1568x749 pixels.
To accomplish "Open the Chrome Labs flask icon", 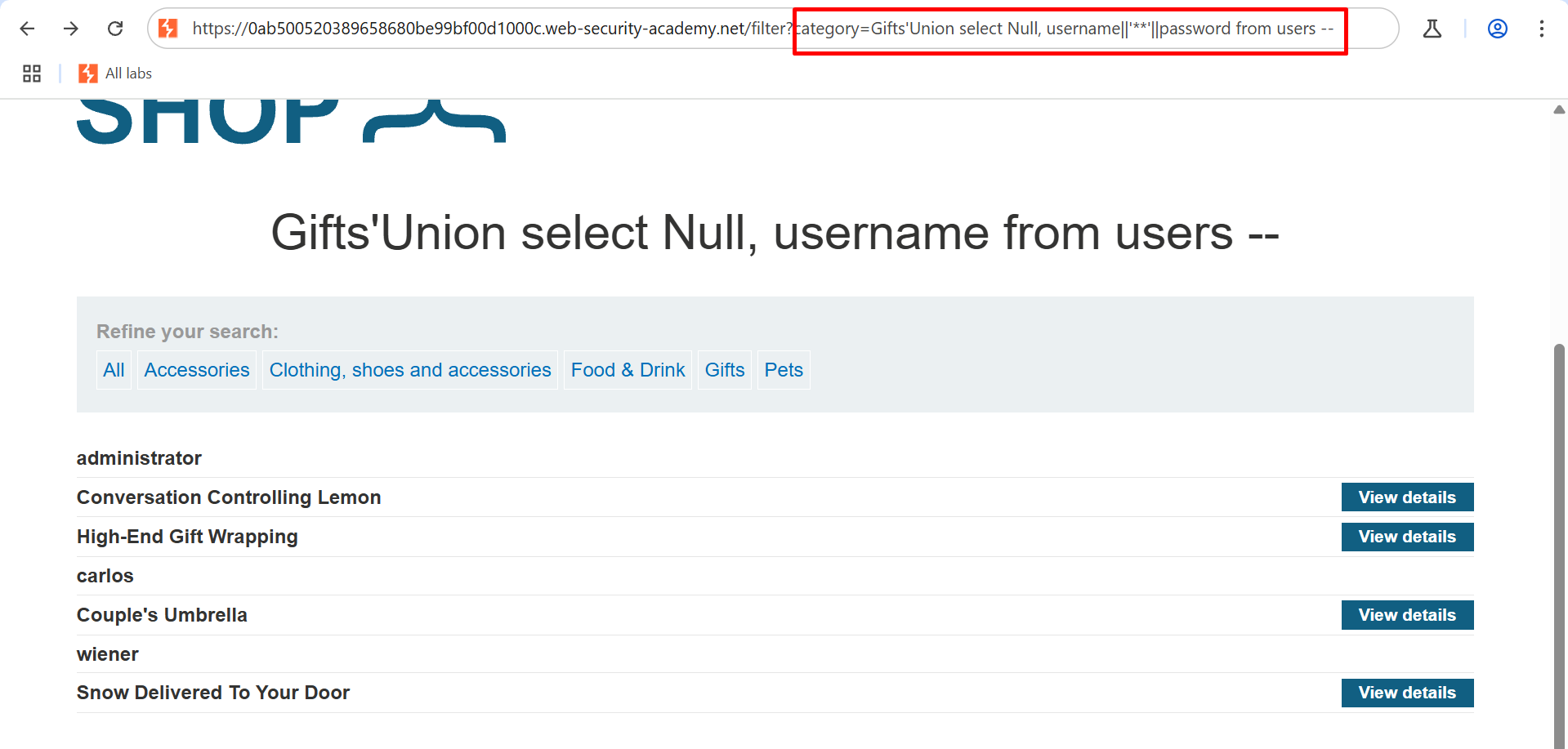I will pyautogui.click(x=1432, y=29).
